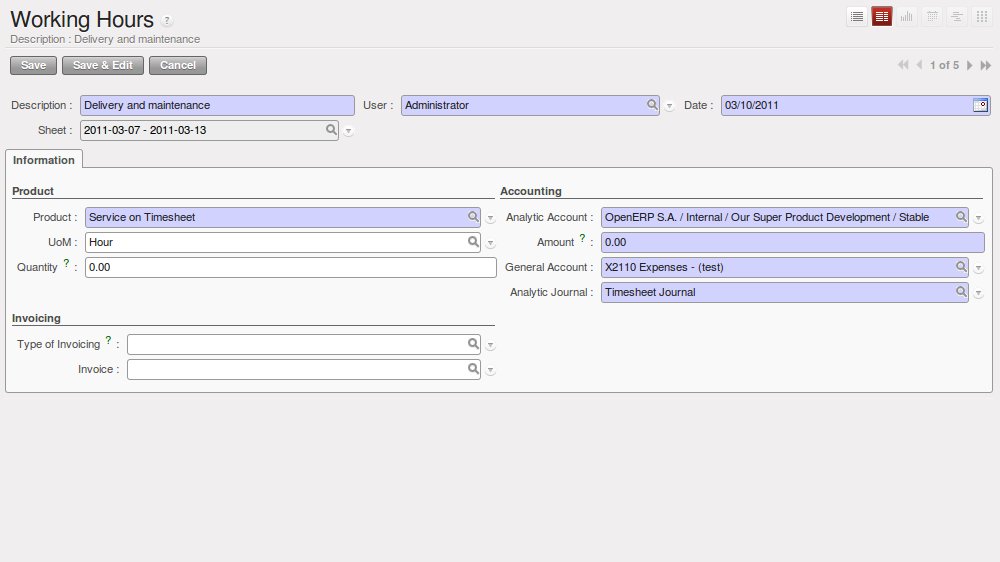The image size is (1000, 562).
Task: Click the Save button
Action: coord(34,65)
